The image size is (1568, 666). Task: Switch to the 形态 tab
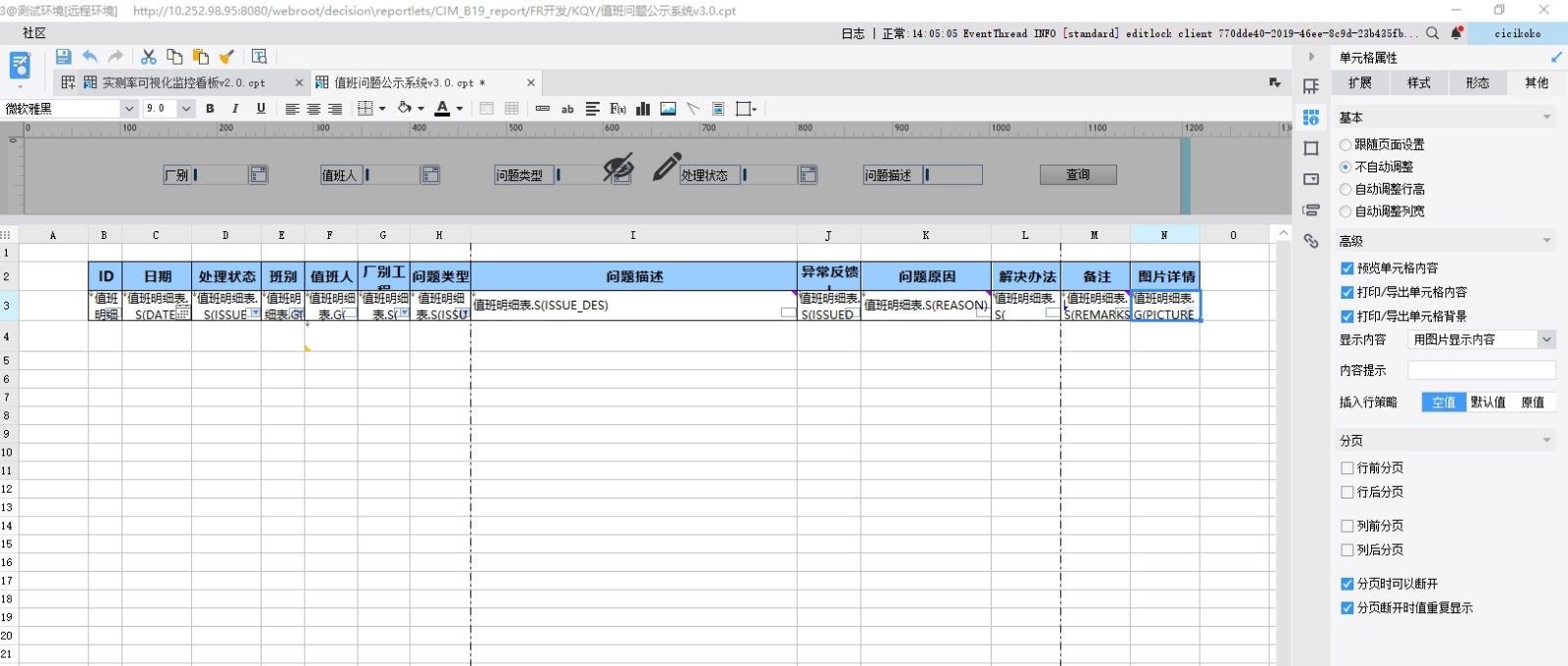click(1478, 83)
